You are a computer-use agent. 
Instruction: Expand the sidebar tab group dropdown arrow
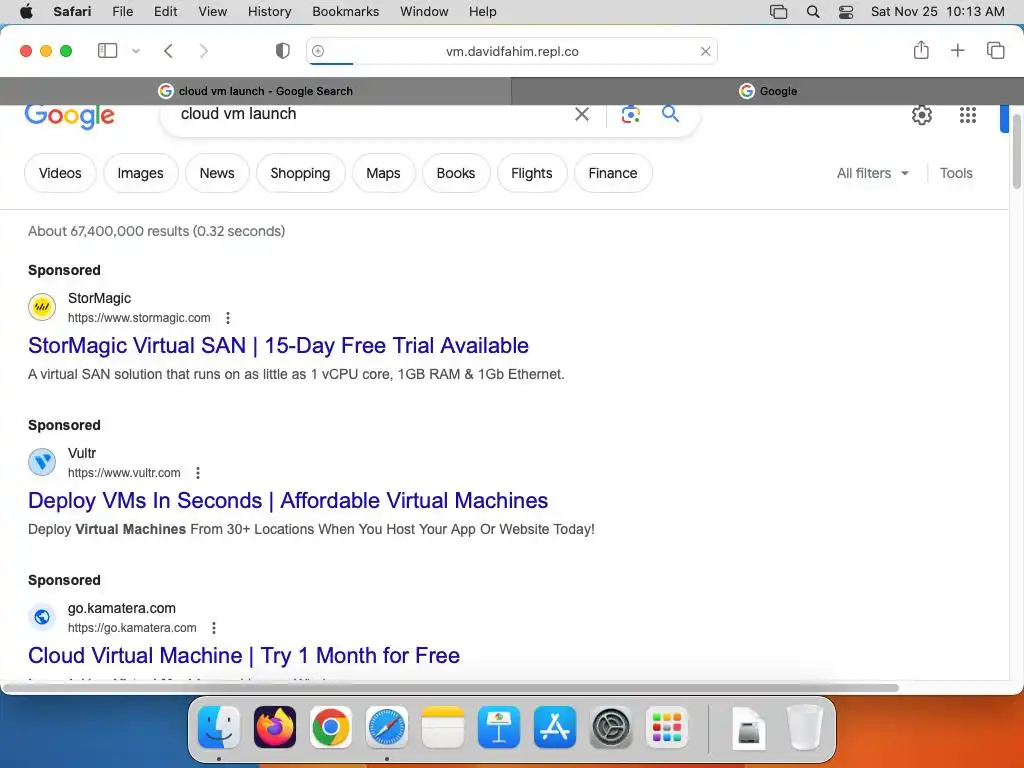click(136, 51)
